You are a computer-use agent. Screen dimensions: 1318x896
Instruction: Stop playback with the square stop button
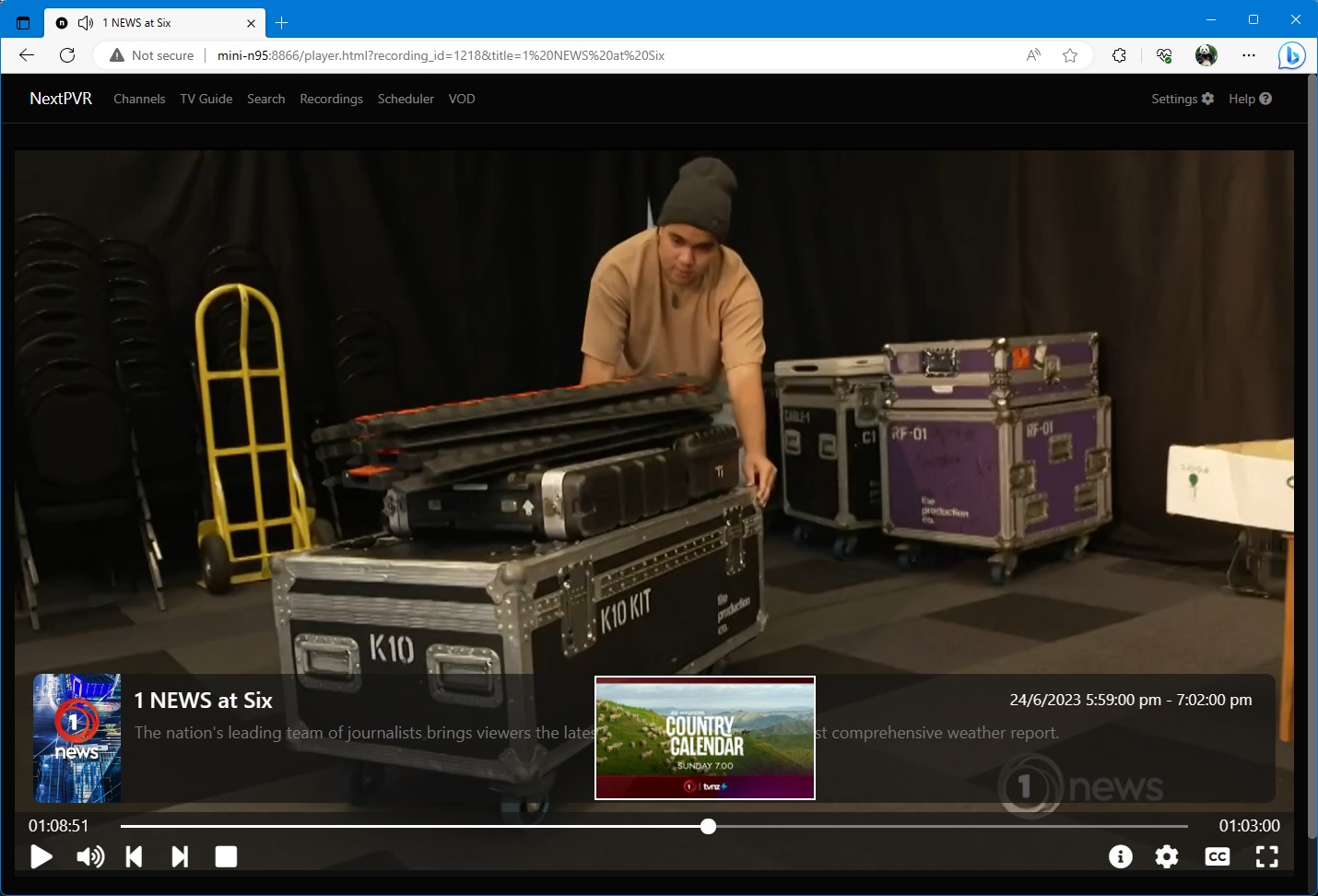pos(226,857)
